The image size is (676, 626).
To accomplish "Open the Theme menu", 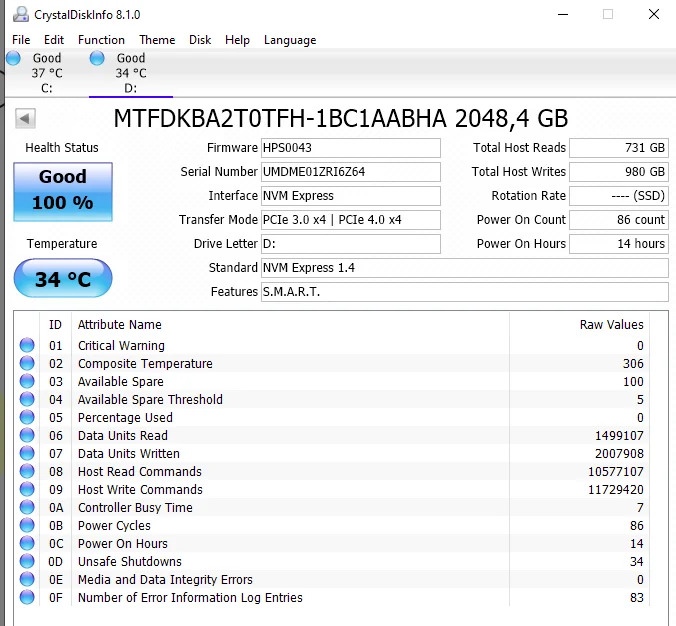I will pos(157,40).
